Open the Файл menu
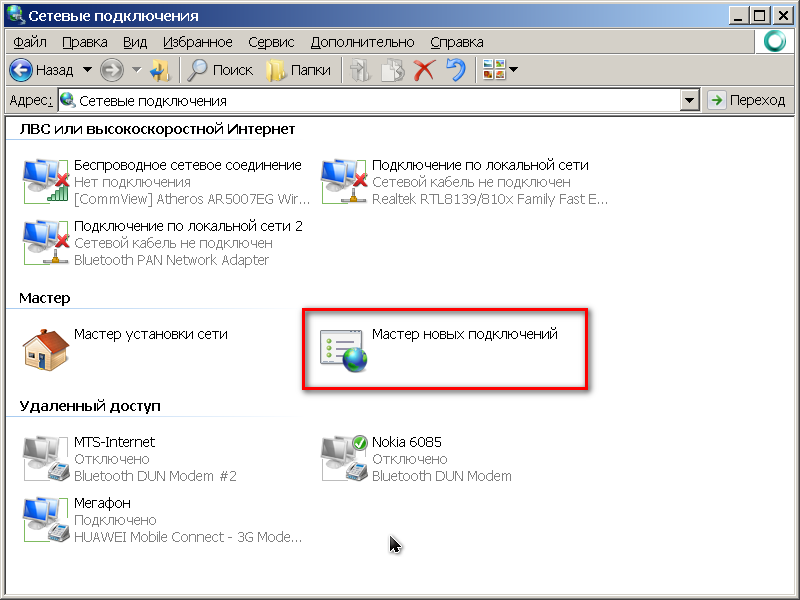 30,42
